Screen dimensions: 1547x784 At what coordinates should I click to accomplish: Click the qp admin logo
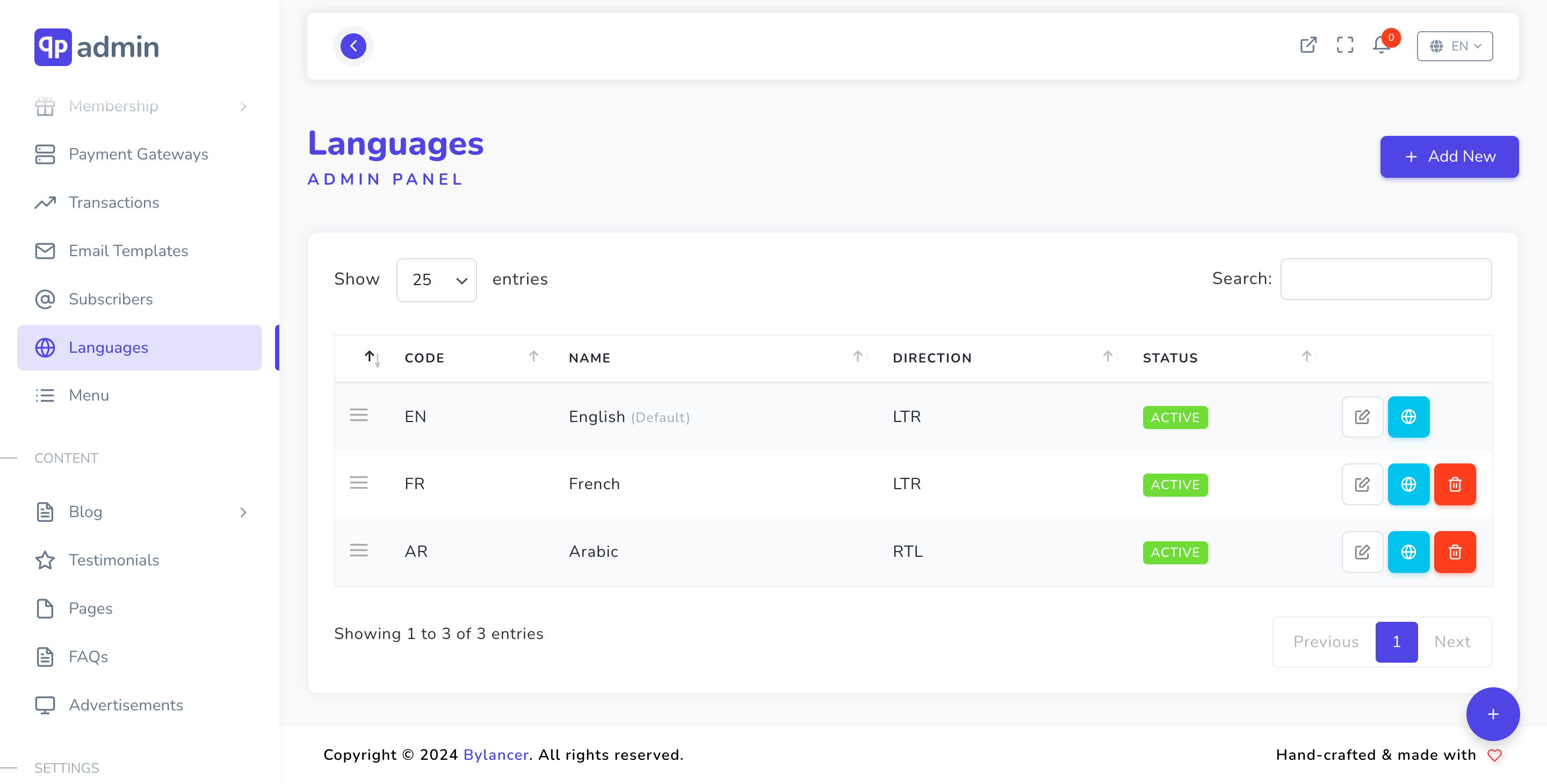pos(97,47)
